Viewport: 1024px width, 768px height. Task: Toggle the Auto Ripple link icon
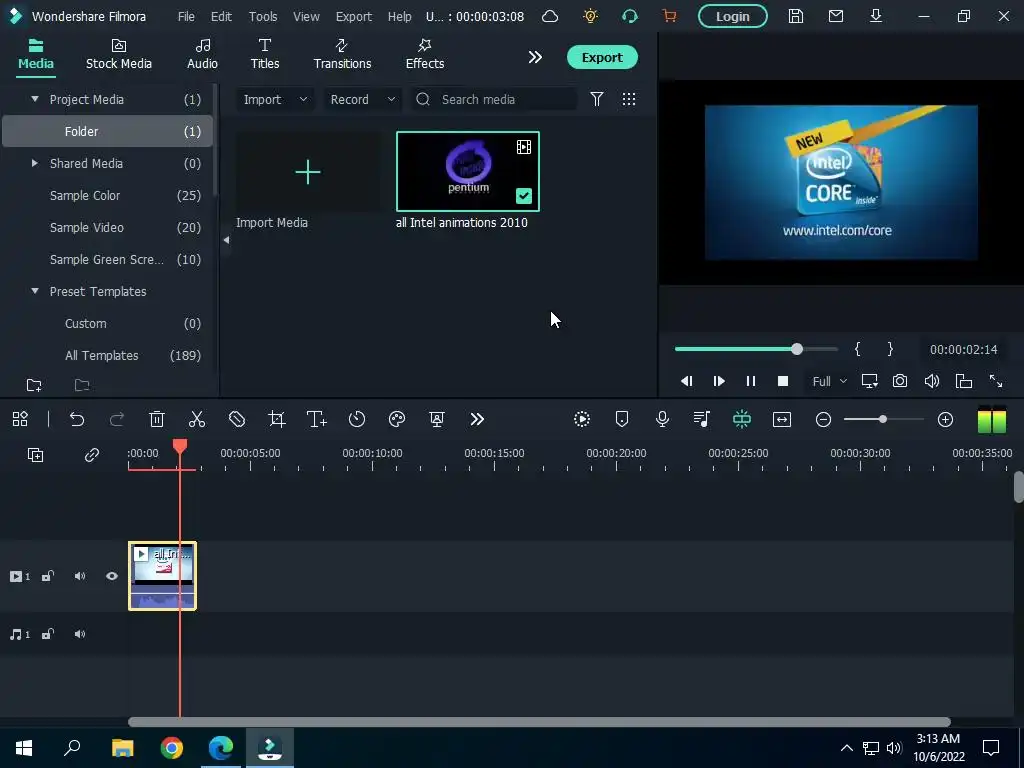click(91, 455)
